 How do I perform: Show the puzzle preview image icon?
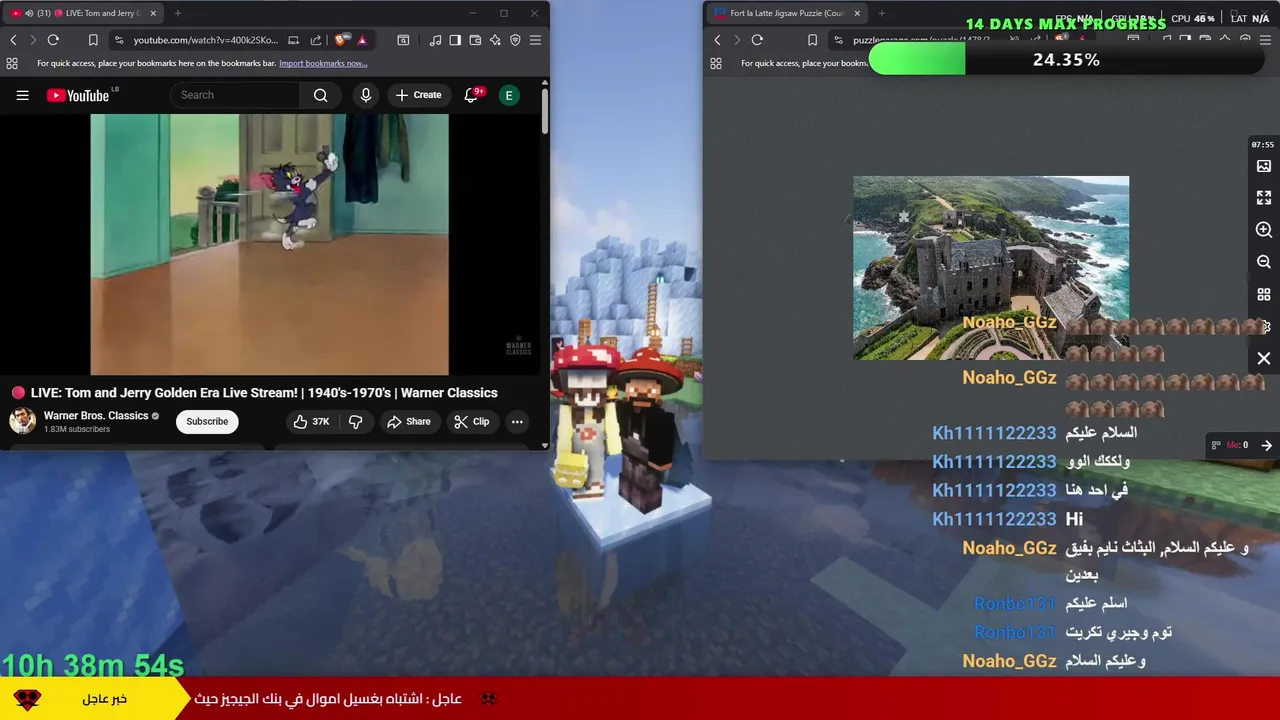coord(1264,166)
